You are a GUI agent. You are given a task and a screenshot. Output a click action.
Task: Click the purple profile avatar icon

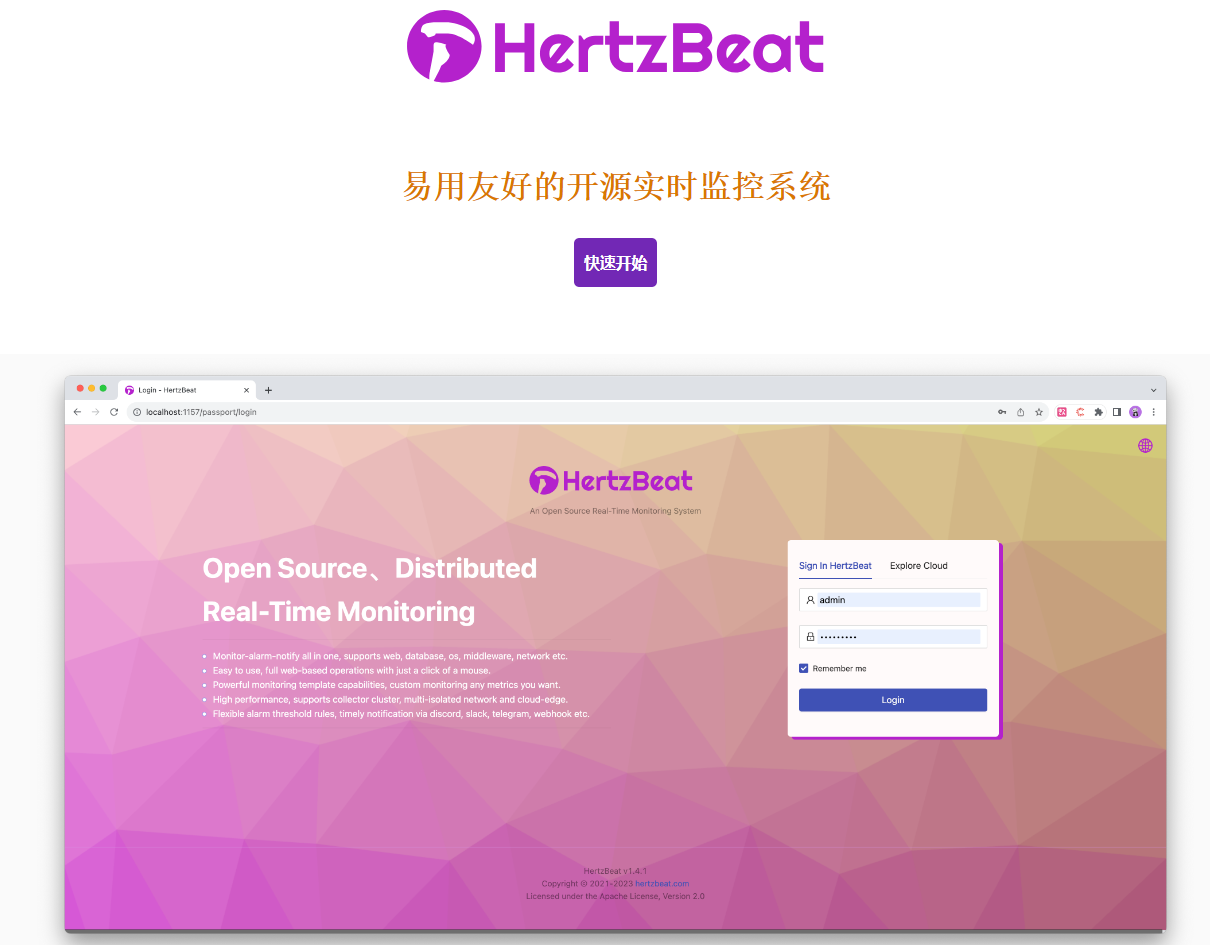[1135, 412]
